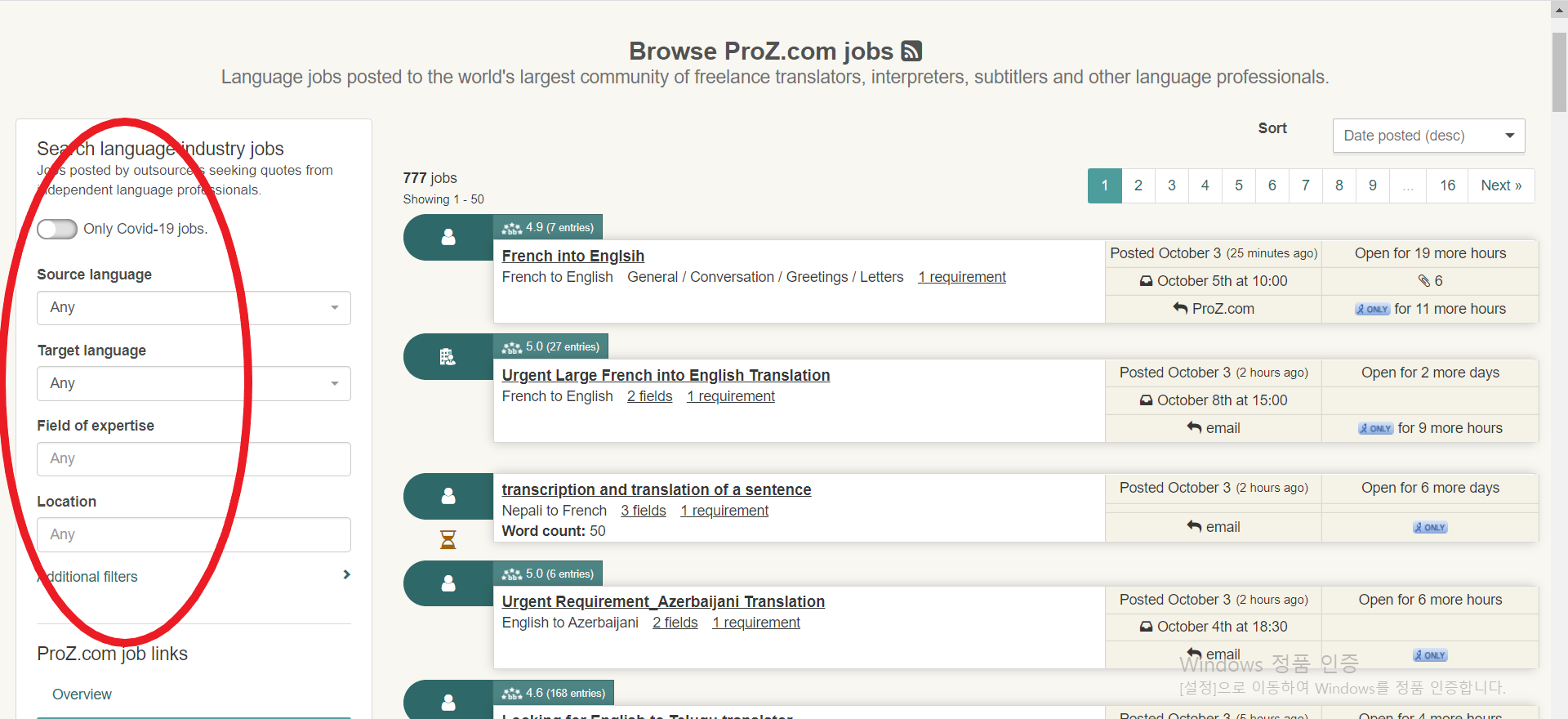The width and height of the screenshot is (1568, 719).
Task: Click the deadline icon beside October 4th at 18:30
Action: pyautogui.click(x=1147, y=627)
